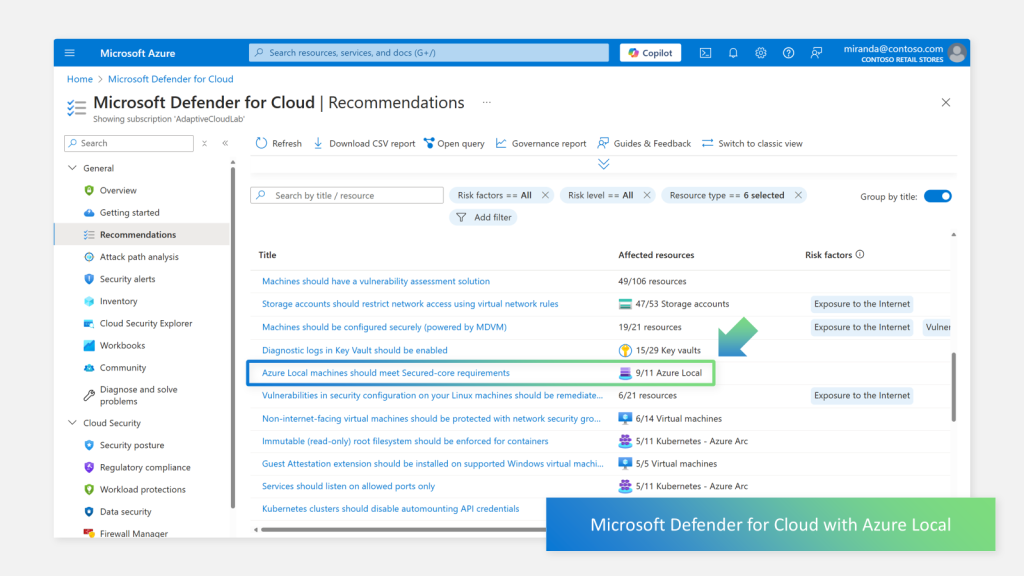Open the miranda@contoso.com account avatar
This screenshot has height=576, width=1024.
957,53
